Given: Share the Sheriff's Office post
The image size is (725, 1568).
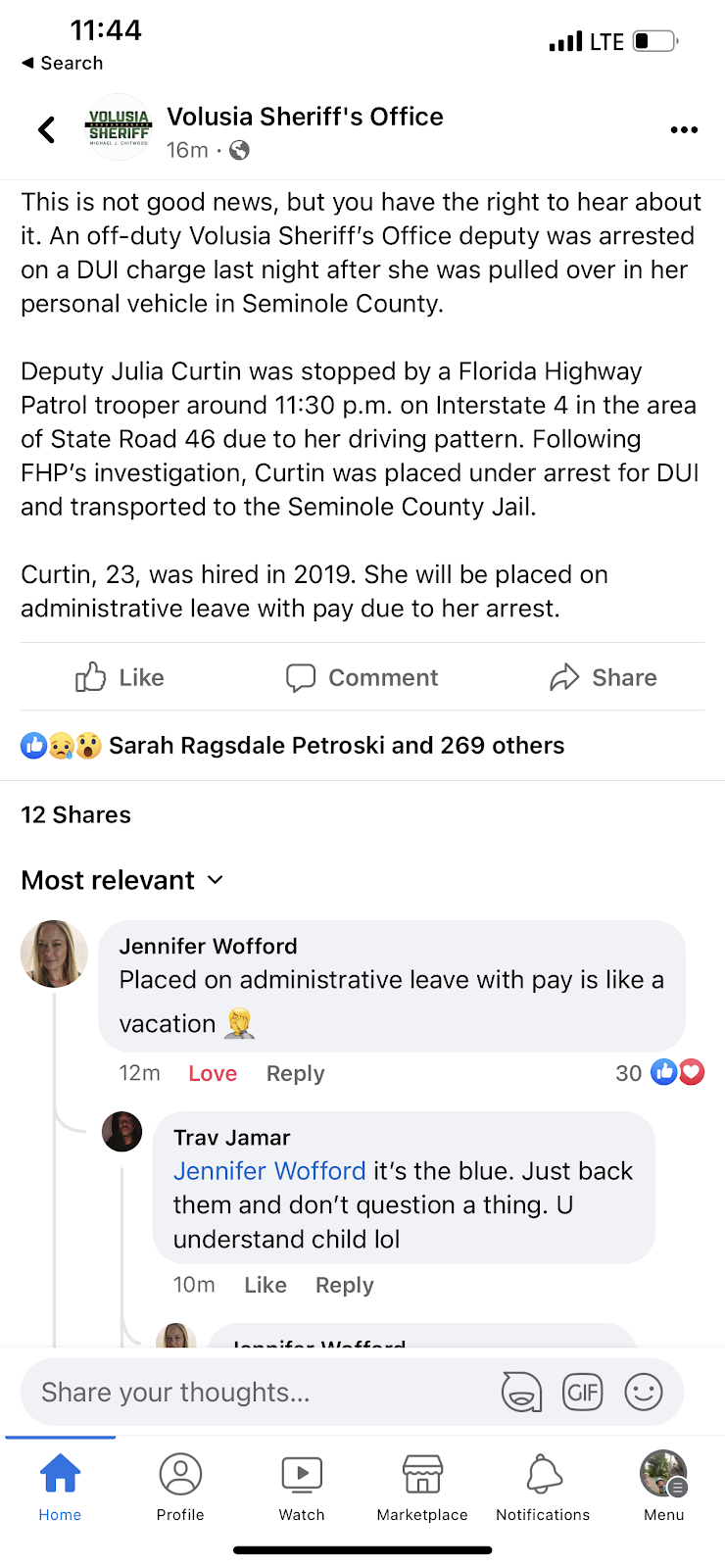Looking at the screenshot, I should click(x=603, y=677).
